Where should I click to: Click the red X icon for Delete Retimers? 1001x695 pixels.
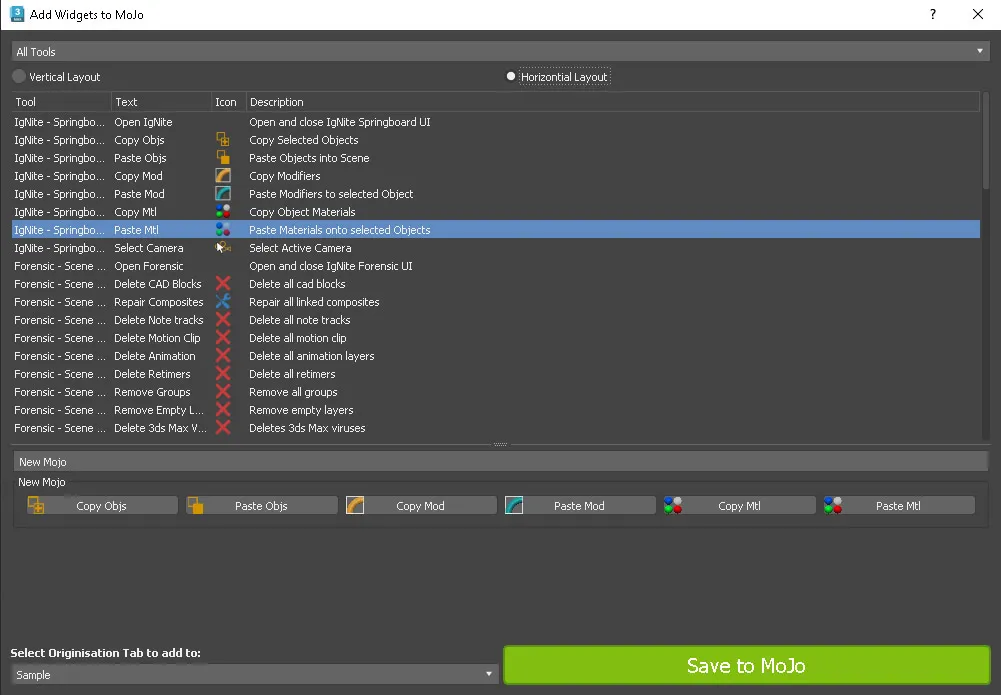[223, 373]
